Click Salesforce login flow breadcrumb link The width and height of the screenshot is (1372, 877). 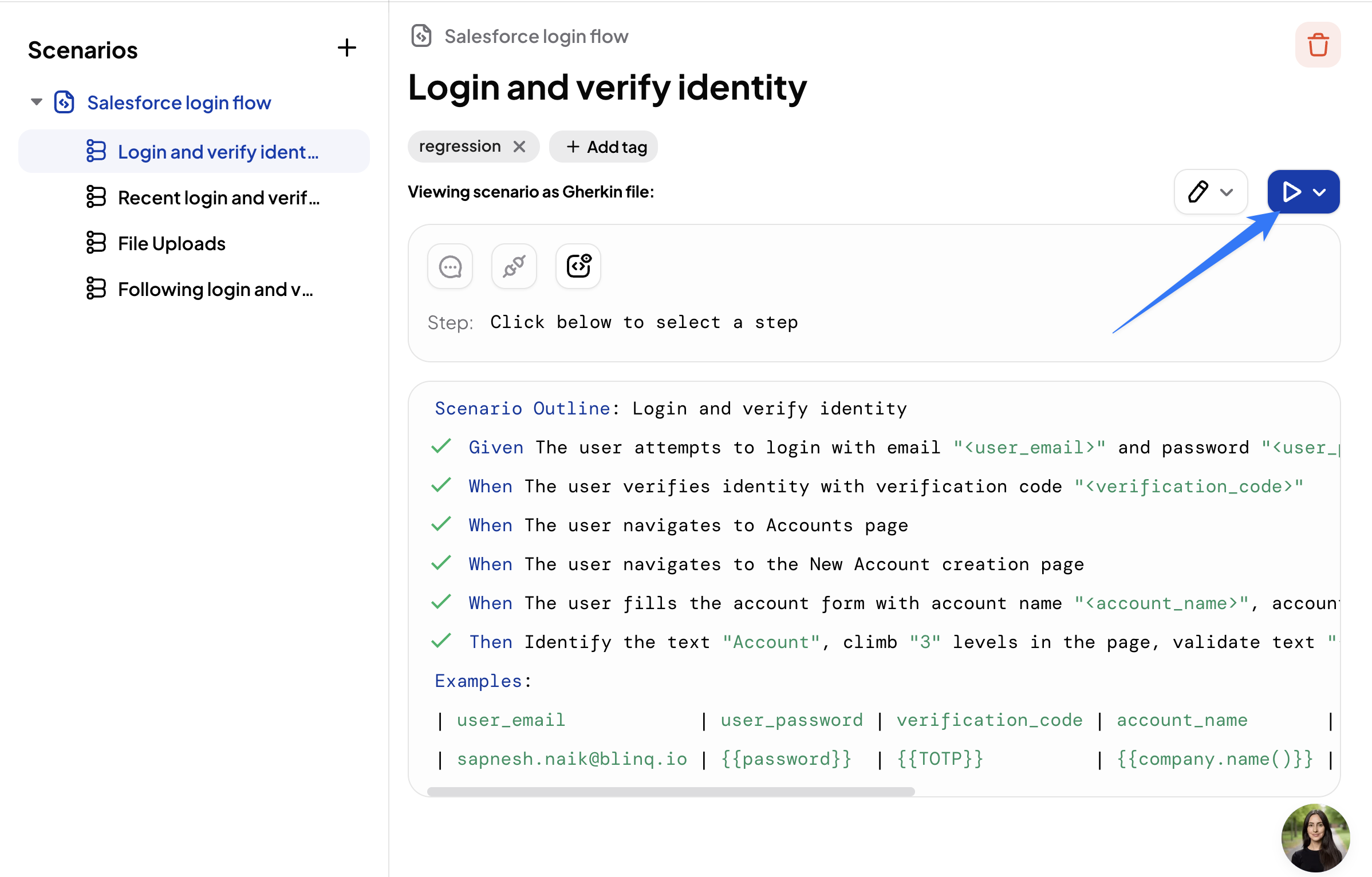(536, 36)
